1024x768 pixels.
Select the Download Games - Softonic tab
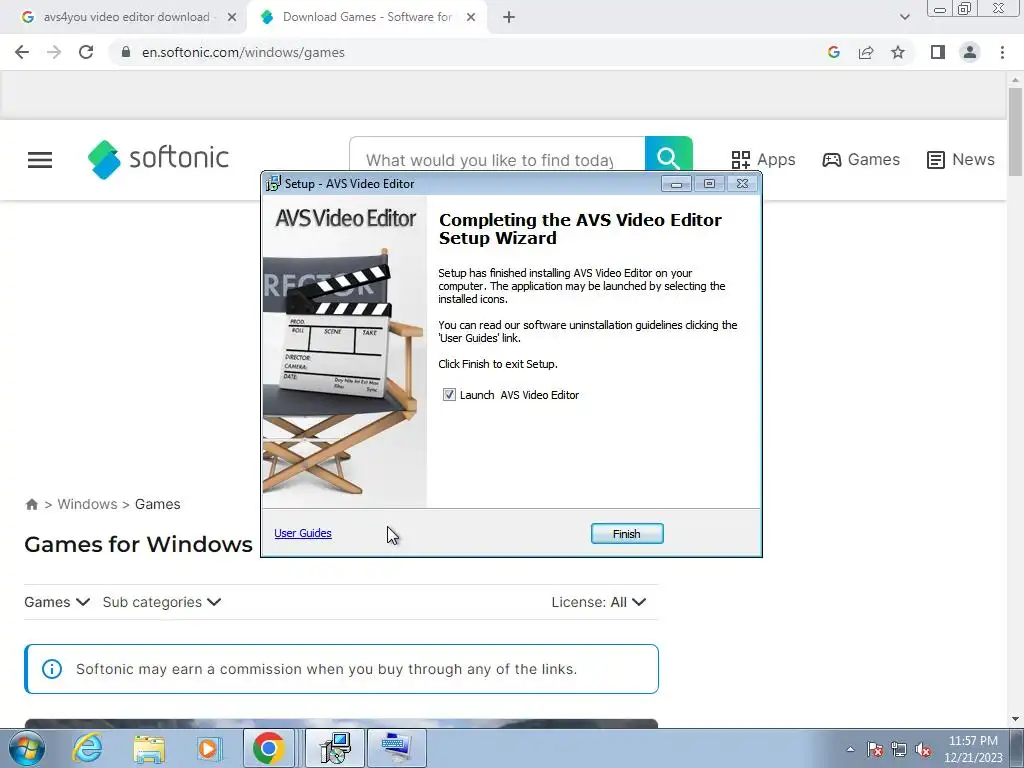click(366, 17)
